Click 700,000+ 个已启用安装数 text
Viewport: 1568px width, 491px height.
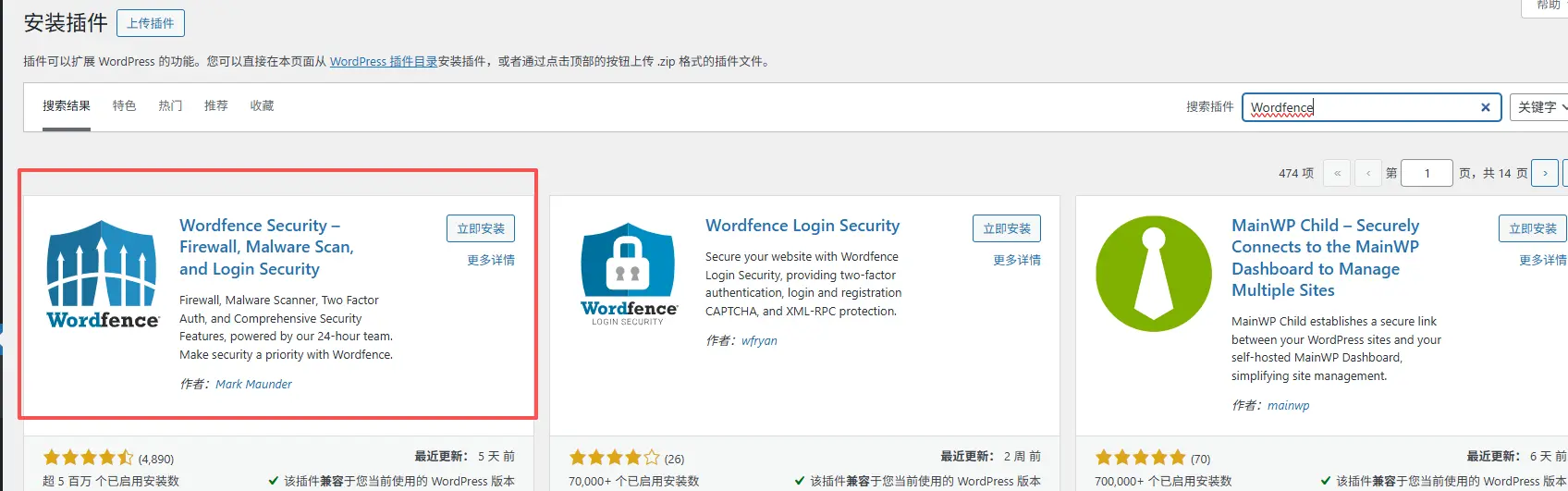point(1163,482)
